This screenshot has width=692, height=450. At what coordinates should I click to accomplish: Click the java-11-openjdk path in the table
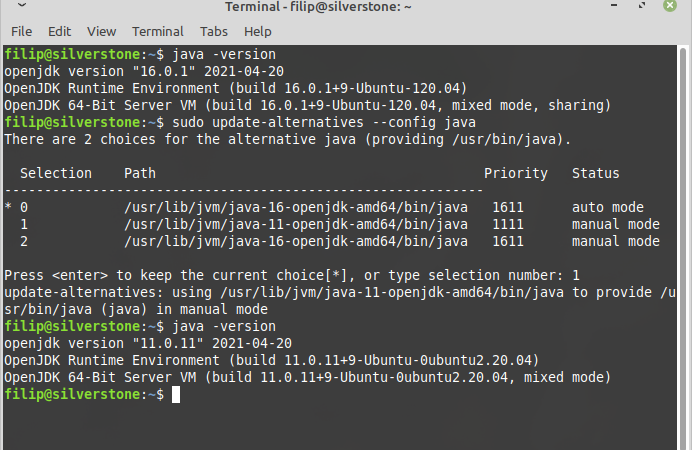296,224
